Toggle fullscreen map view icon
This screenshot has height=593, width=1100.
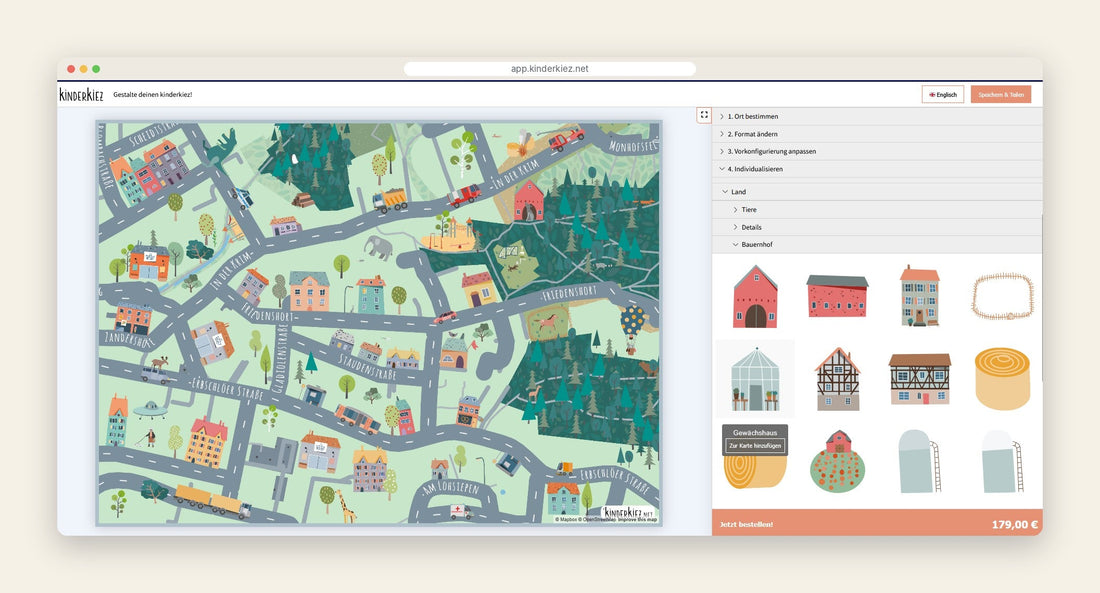click(x=704, y=115)
